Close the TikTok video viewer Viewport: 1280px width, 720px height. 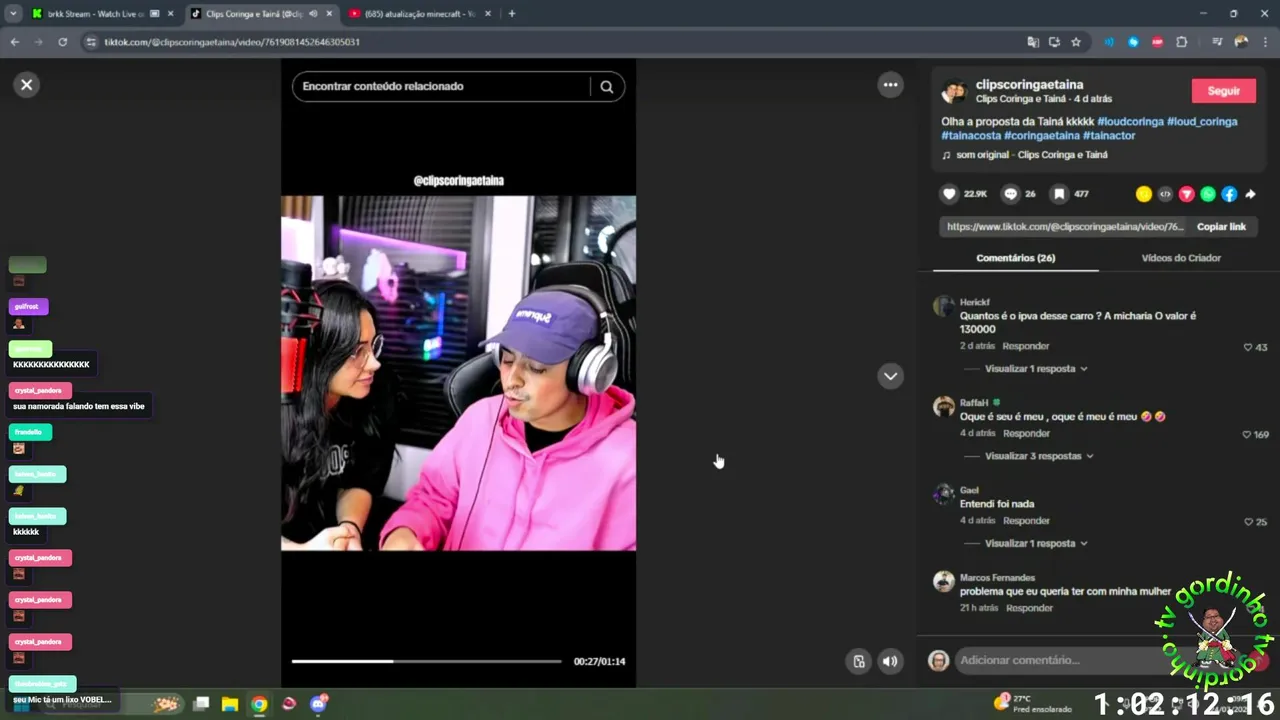(x=27, y=85)
